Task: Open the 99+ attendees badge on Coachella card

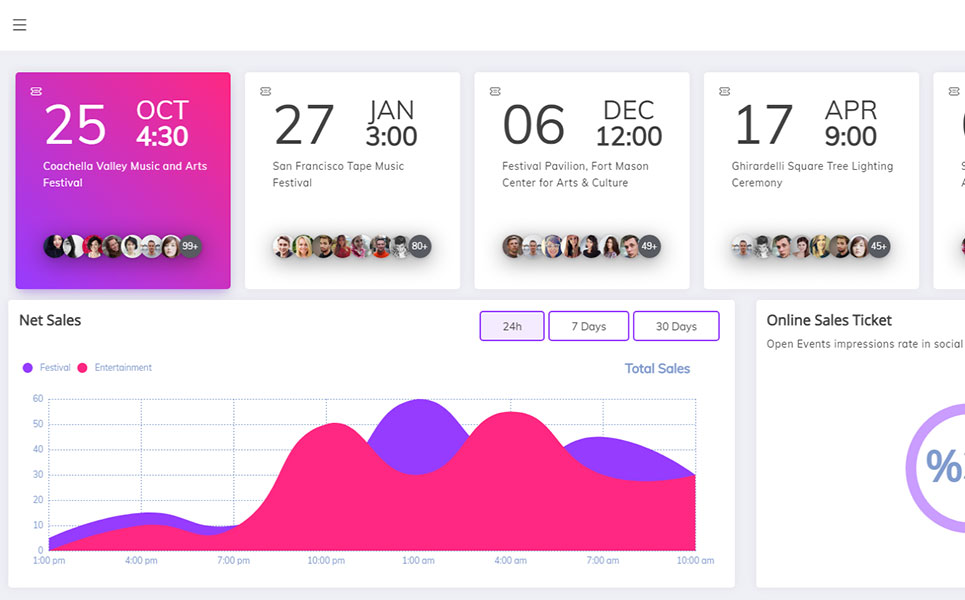Action: pos(190,246)
